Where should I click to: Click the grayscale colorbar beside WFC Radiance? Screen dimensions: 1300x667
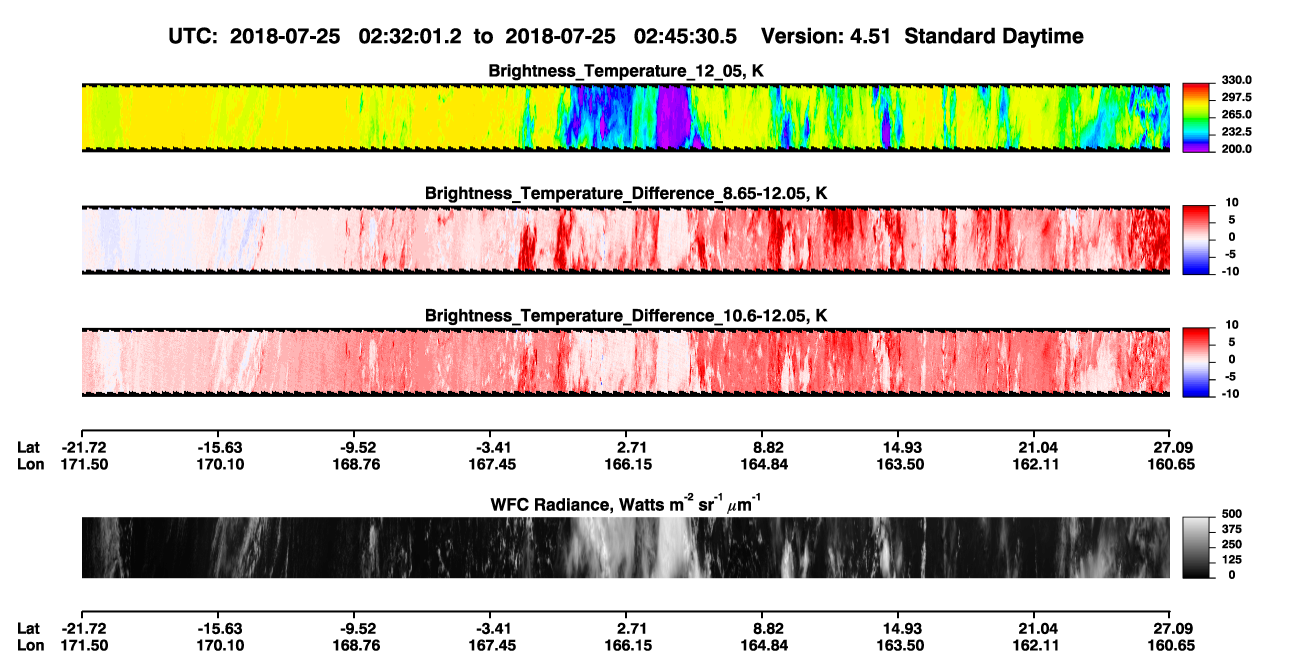(1196, 547)
